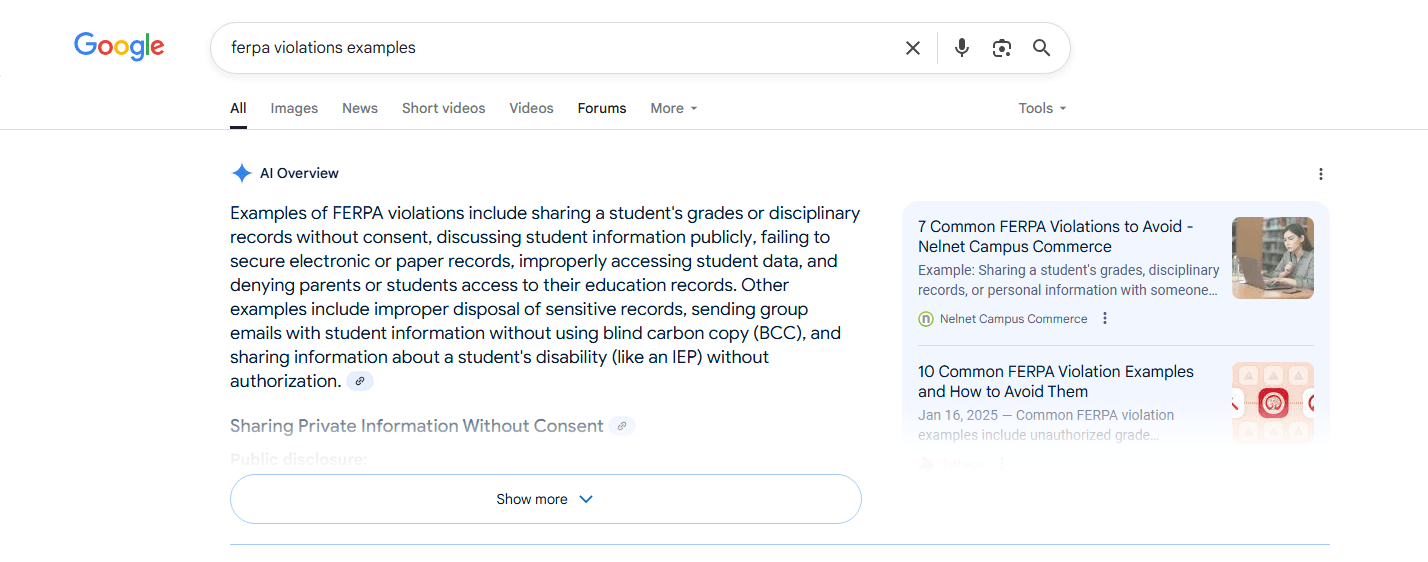Open AI Overview three-dot options menu
1428x562 pixels.
[x=1320, y=174]
